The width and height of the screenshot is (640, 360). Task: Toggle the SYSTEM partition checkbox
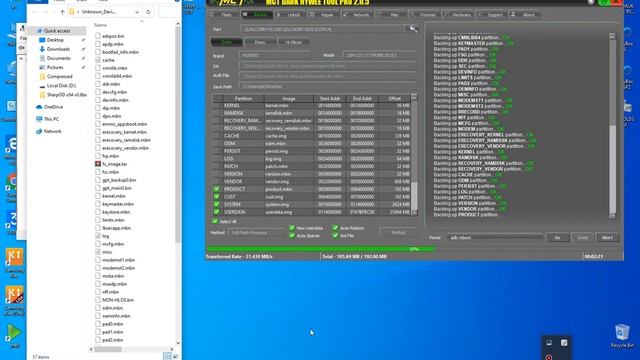point(216,204)
